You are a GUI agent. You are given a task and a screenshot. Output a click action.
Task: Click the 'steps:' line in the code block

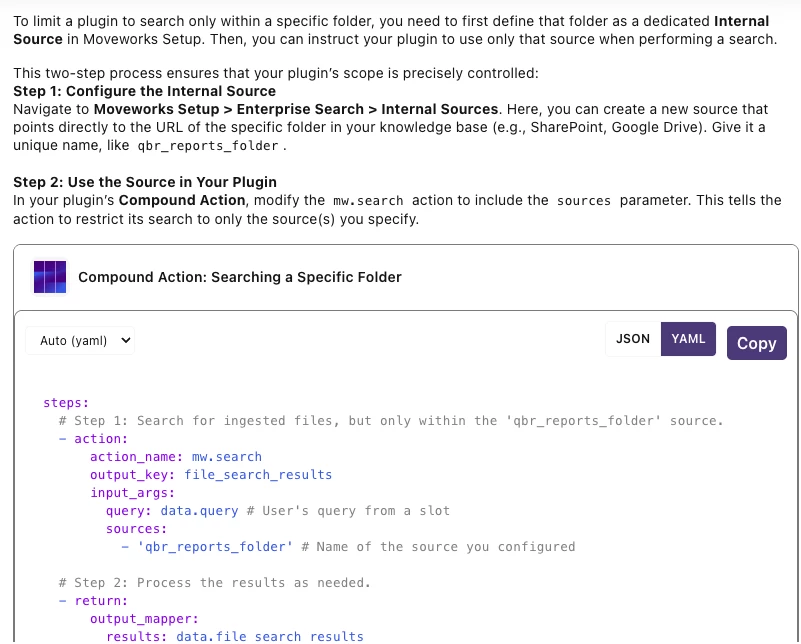(66, 402)
